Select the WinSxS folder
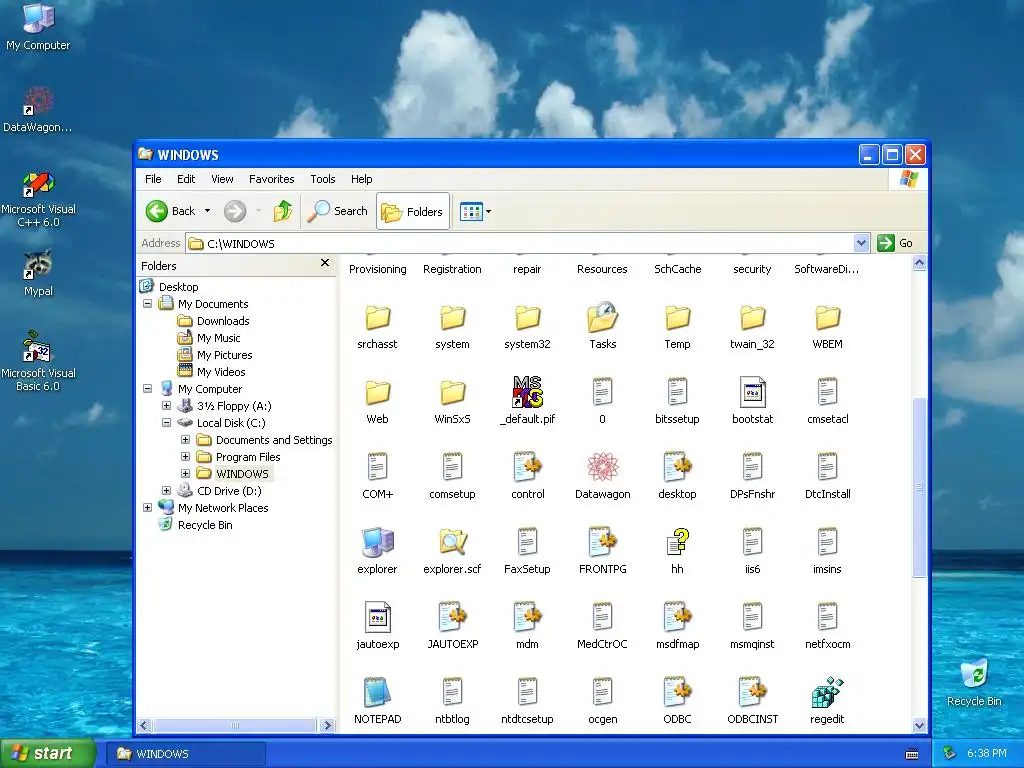The height and width of the screenshot is (768, 1024). (452, 393)
